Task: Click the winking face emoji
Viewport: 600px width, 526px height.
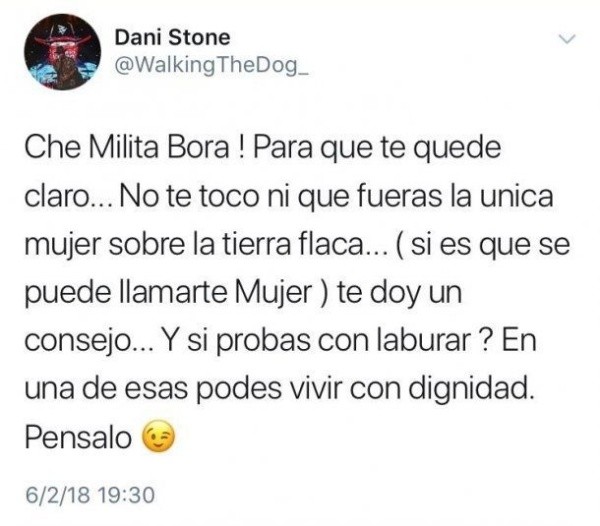Action: [x=158, y=436]
